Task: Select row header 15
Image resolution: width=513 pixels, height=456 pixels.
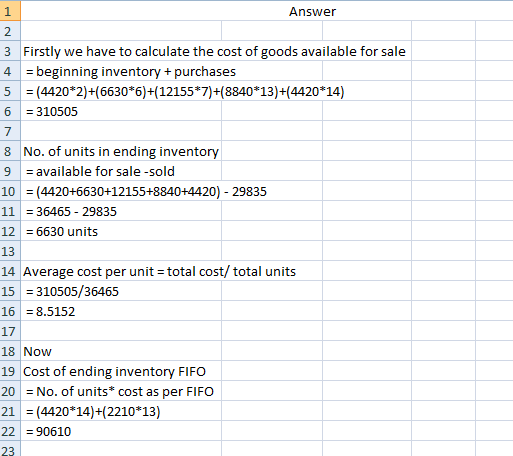Action: 10,291
